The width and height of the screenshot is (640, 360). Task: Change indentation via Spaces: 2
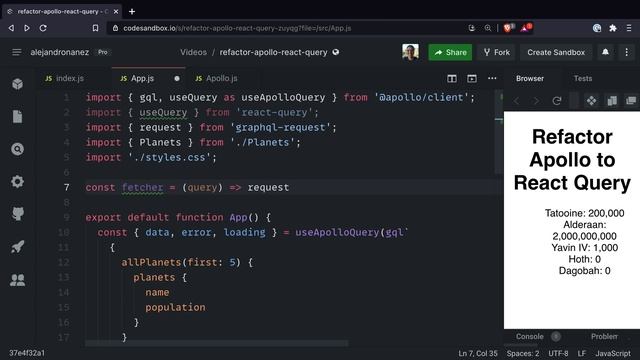(x=523, y=353)
